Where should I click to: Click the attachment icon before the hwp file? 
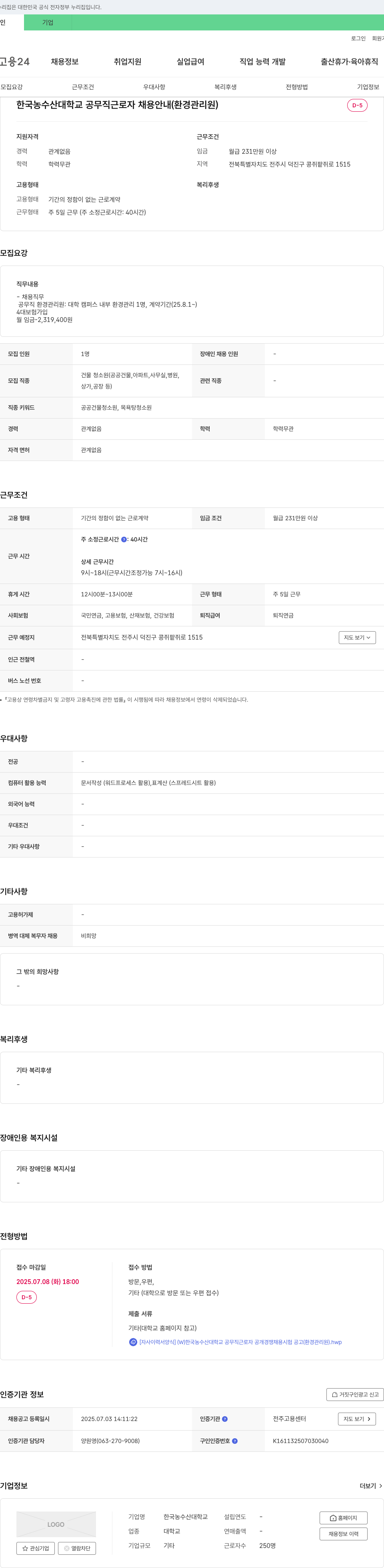pos(133,1342)
